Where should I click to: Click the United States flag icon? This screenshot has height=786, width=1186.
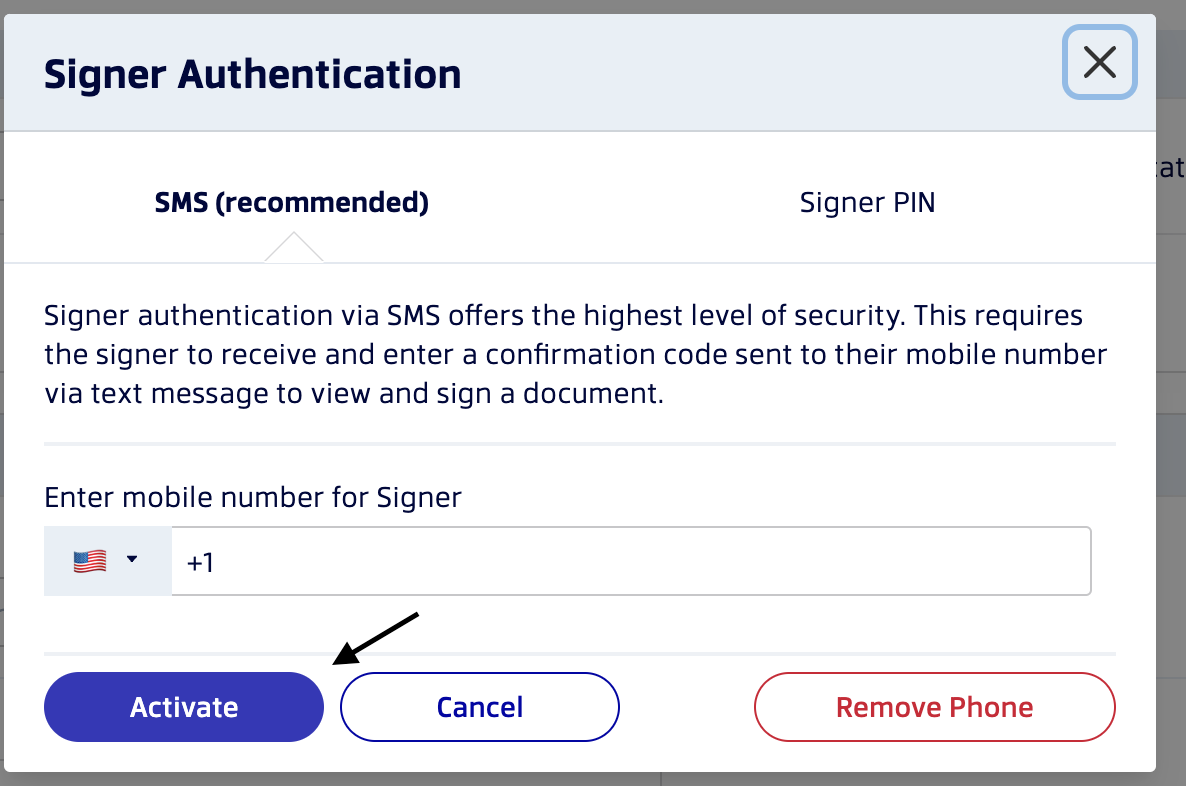[x=90, y=561]
